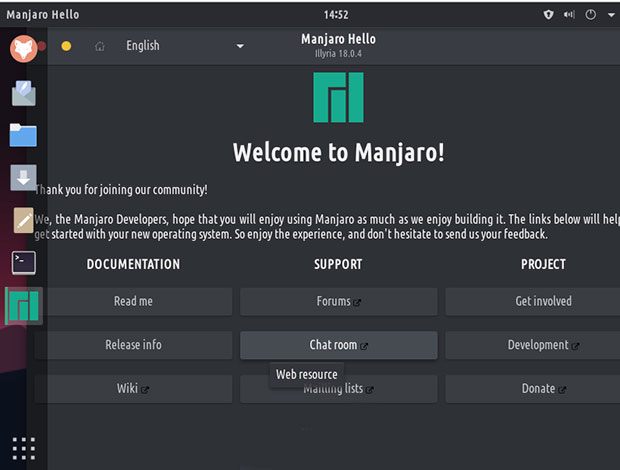Open the Files folder icon in dock
The width and height of the screenshot is (620, 470).
(23, 135)
